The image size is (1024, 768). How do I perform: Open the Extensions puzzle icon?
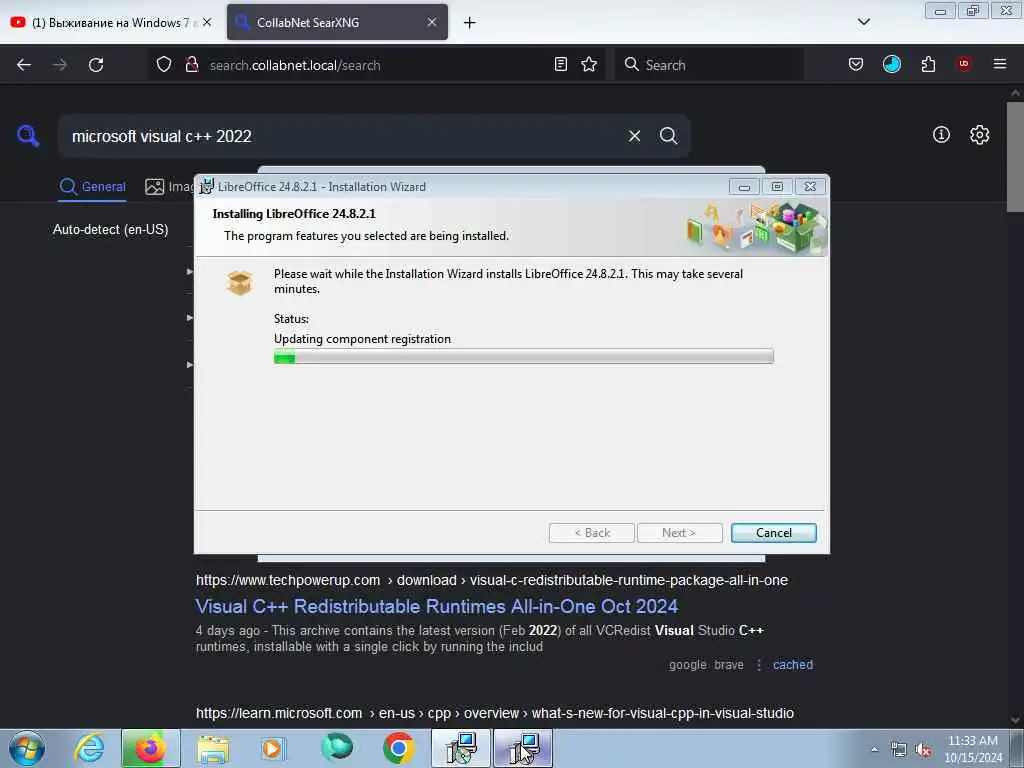pos(928,64)
